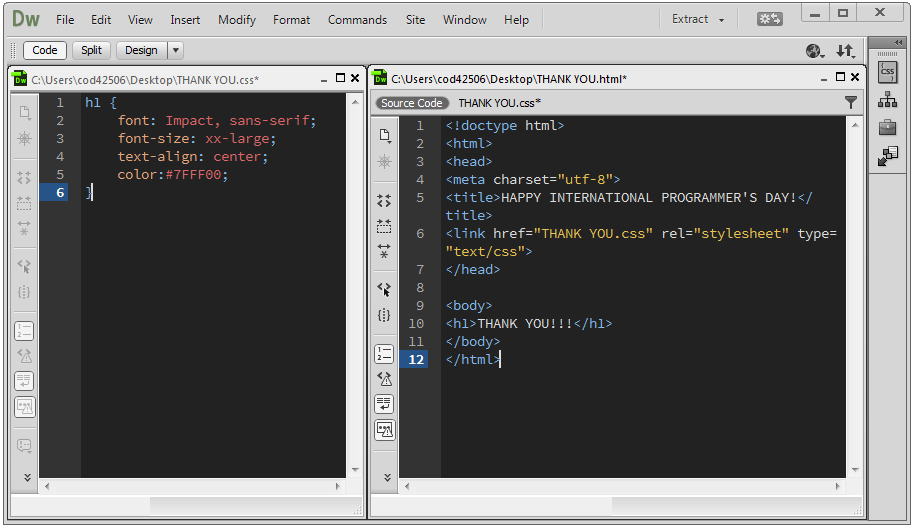Click the Dreamweaver Dw logo

26,19
